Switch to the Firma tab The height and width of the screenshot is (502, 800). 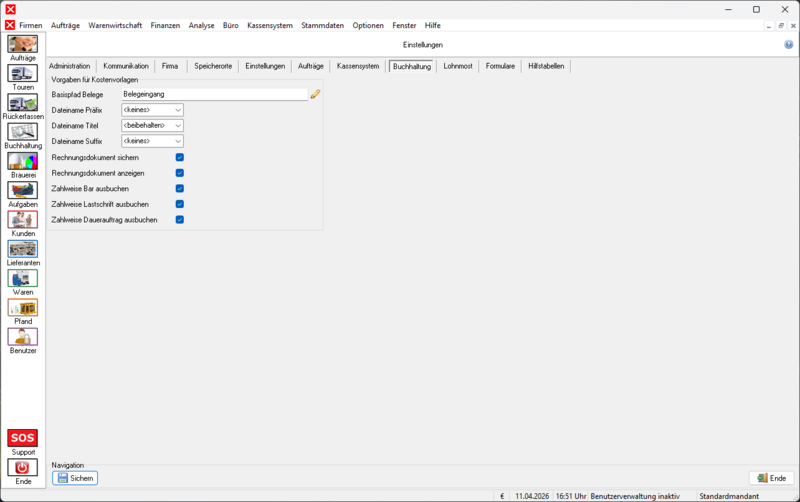(170, 66)
